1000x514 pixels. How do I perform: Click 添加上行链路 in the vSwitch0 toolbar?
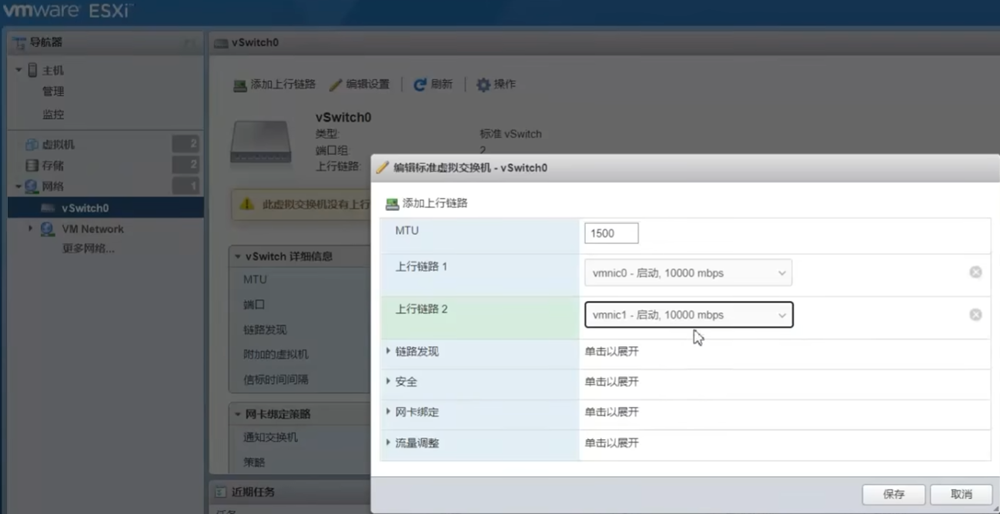(x=275, y=84)
